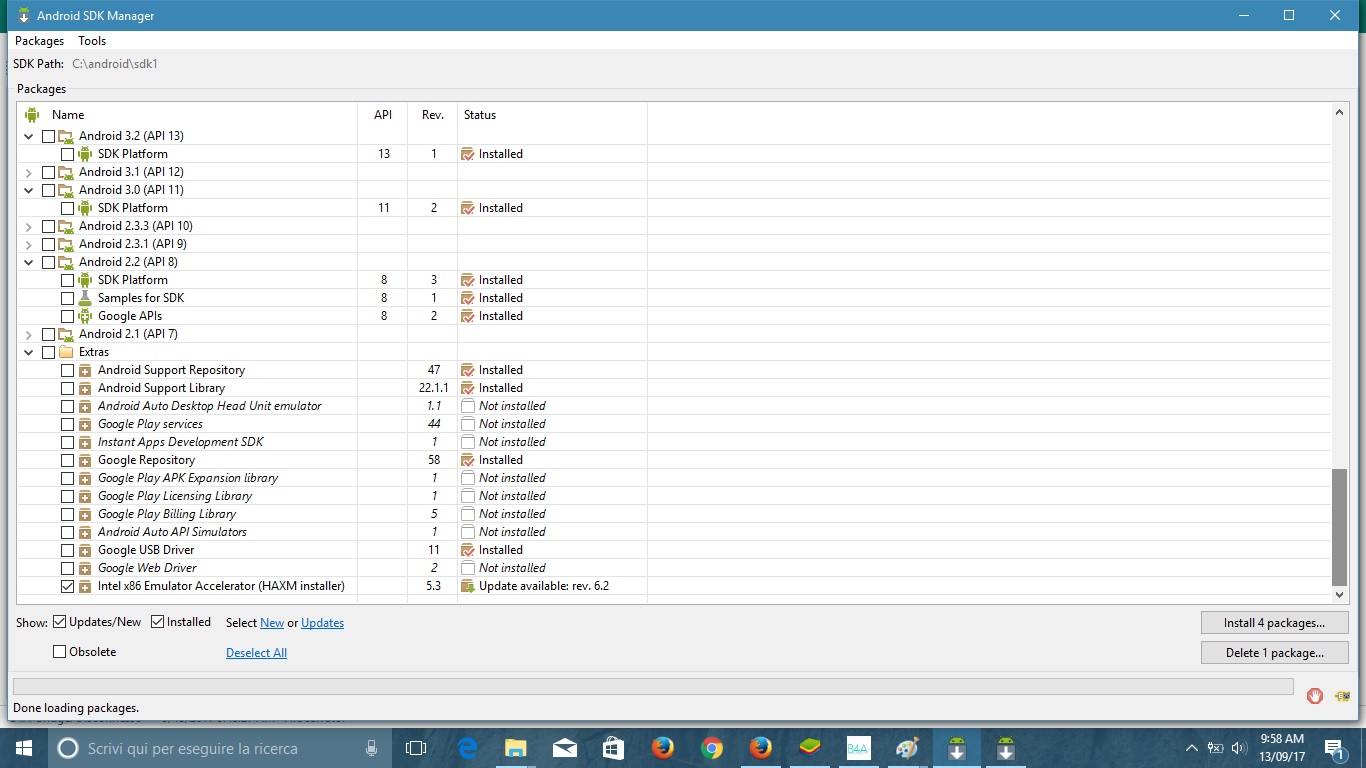Click the Google APIs package icon
The image size is (1366, 768).
point(85,316)
